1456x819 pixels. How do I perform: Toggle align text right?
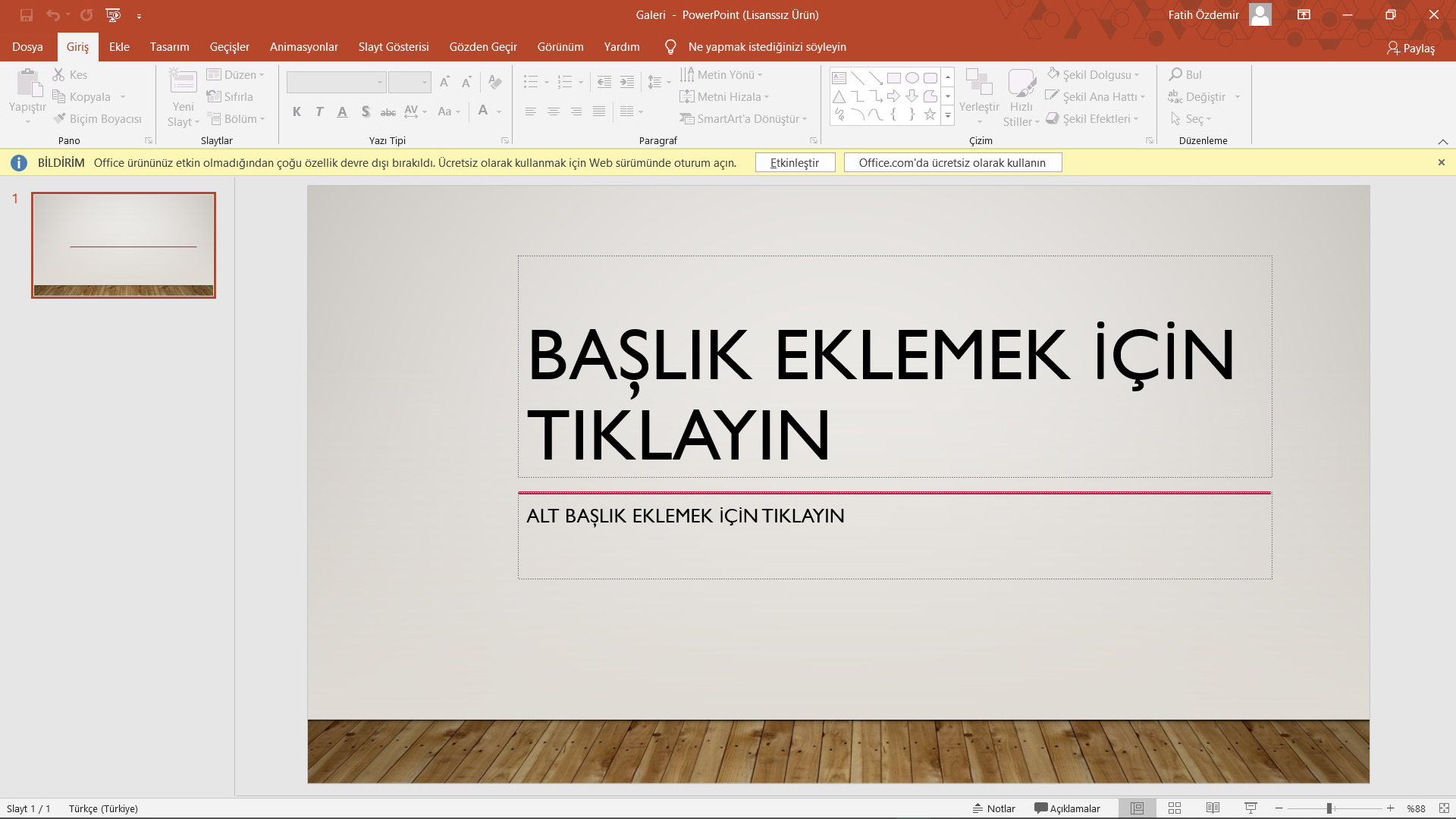pyautogui.click(x=576, y=111)
